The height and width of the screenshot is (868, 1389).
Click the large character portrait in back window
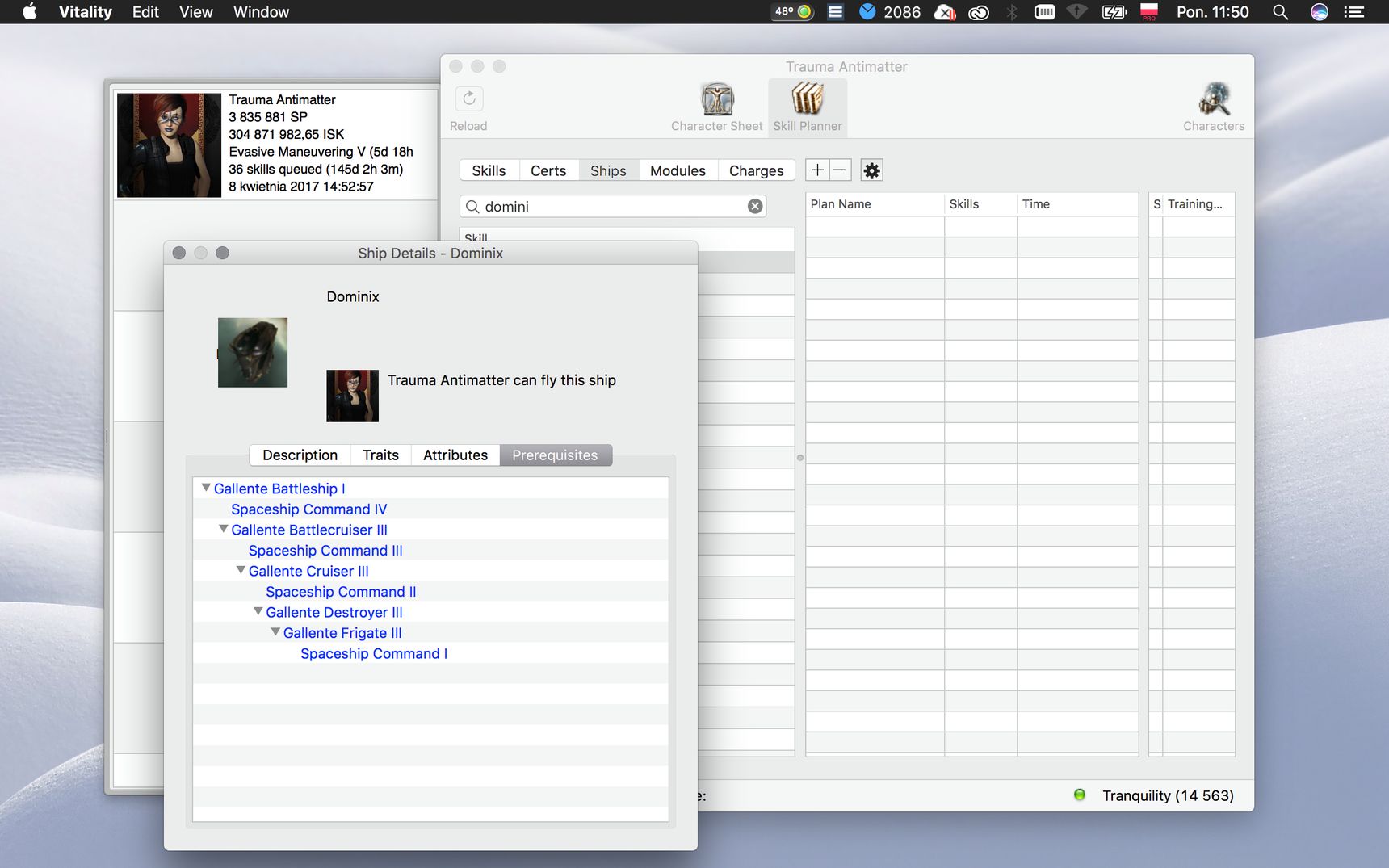[169, 145]
